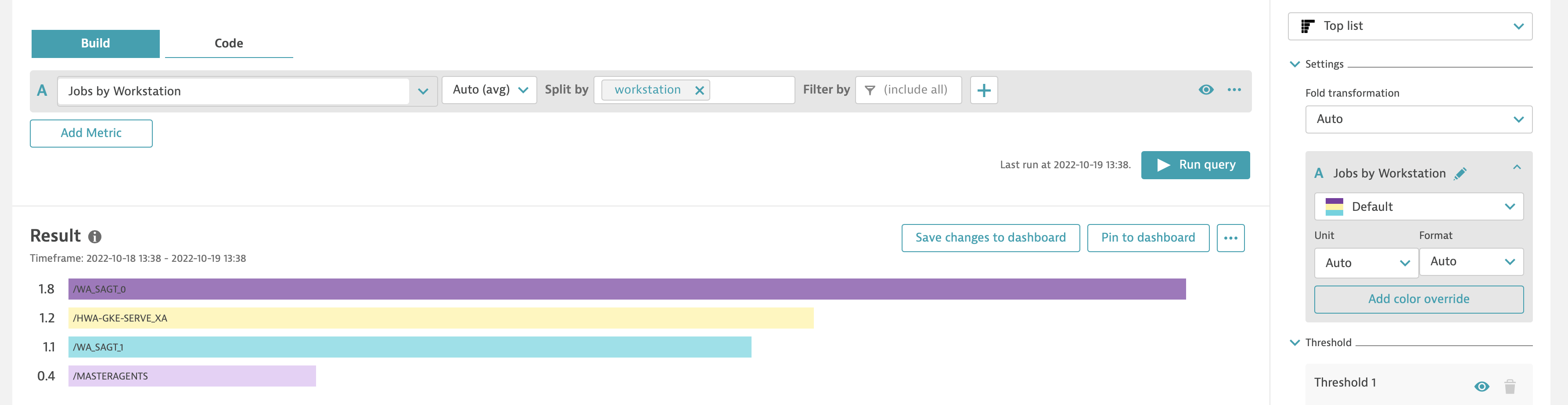
Task: Click the plus icon to add filter
Action: click(x=983, y=90)
